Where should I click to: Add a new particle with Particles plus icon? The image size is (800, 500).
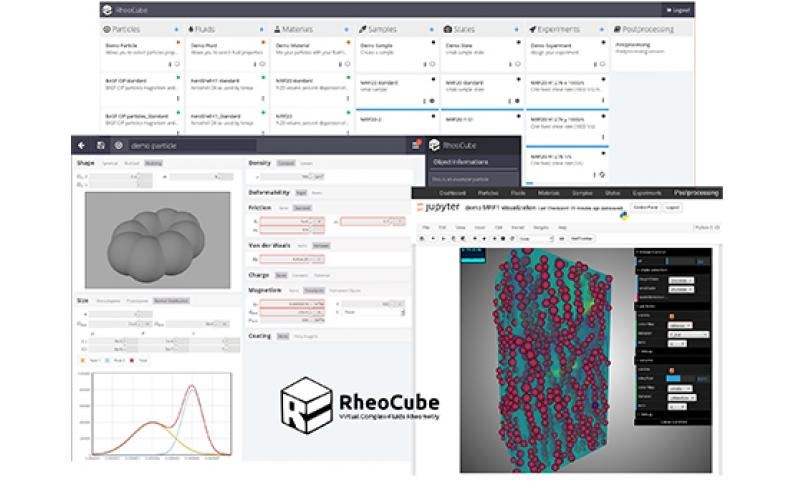[177, 30]
